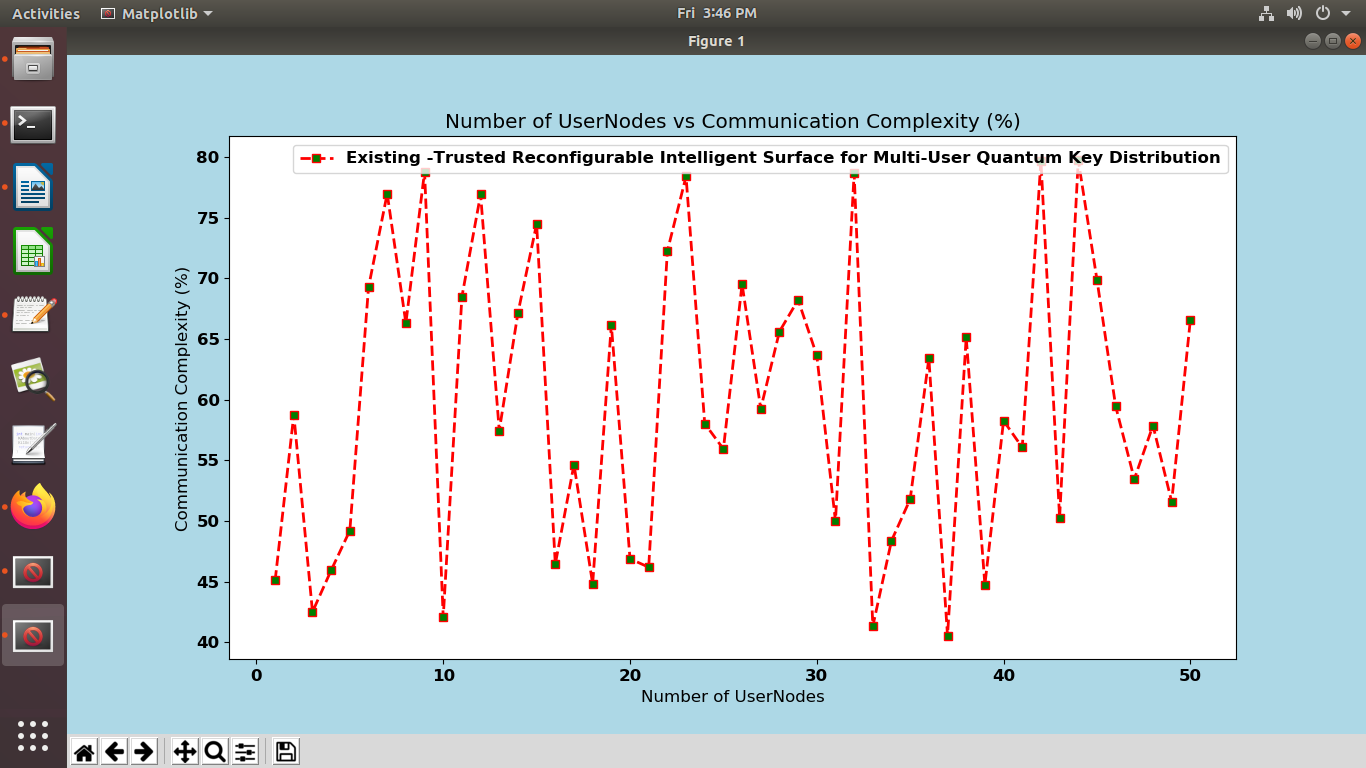Select the Pan axes tool

(x=185, y=752)
